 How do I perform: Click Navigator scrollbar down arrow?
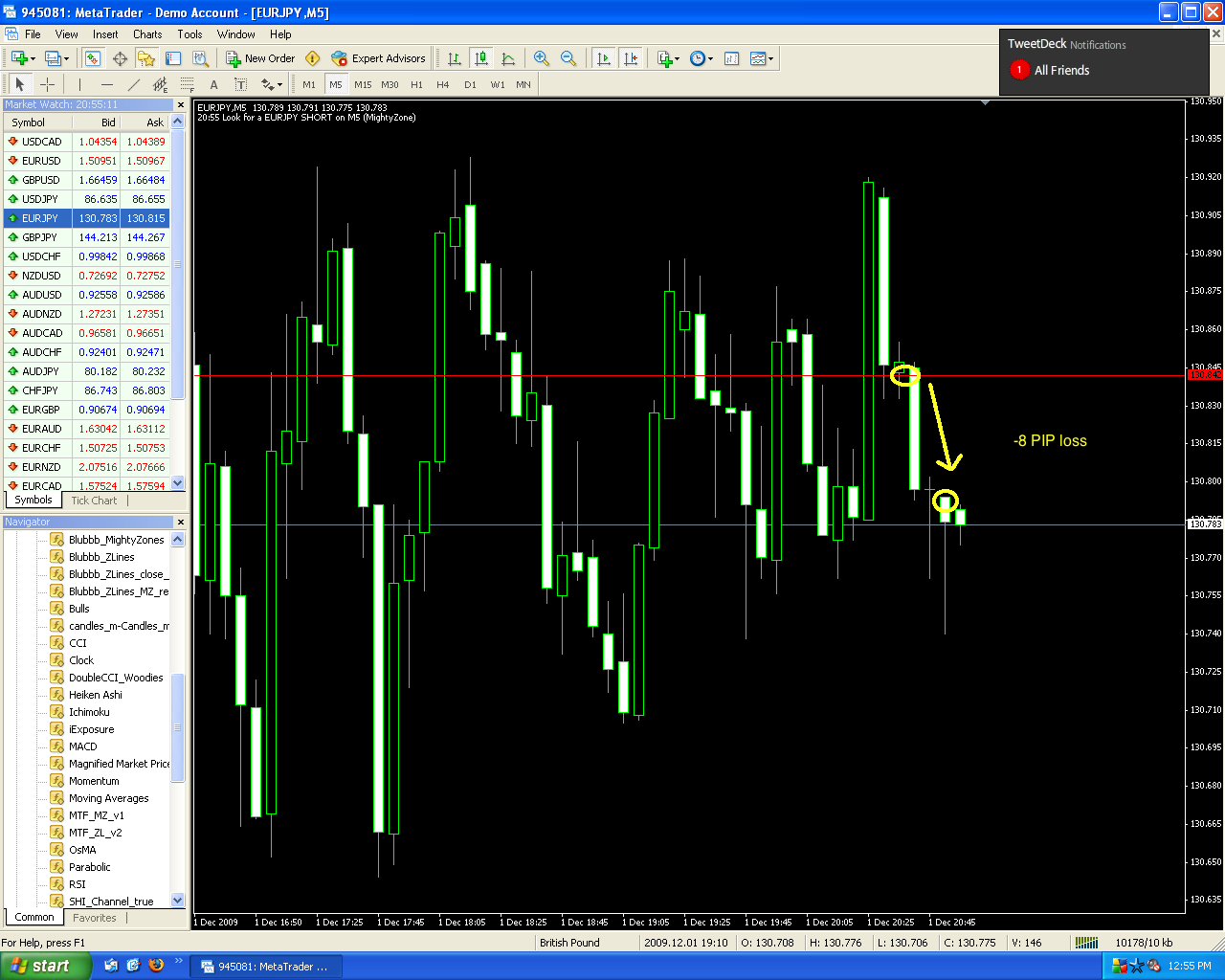177,900
